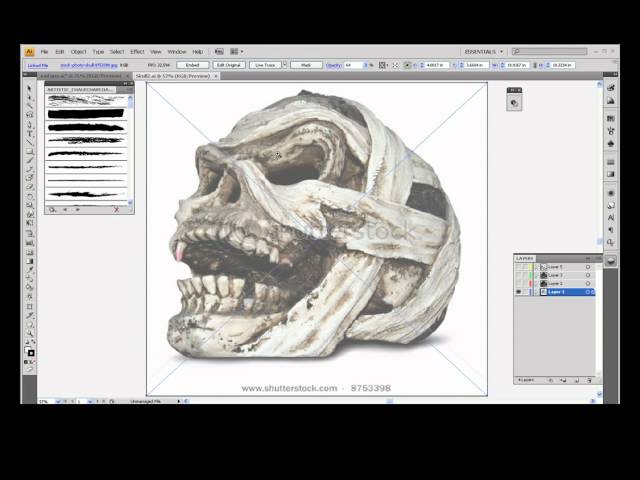Select the Selection tool
This screenshot has width=640, height=480.
coord(29,88)
